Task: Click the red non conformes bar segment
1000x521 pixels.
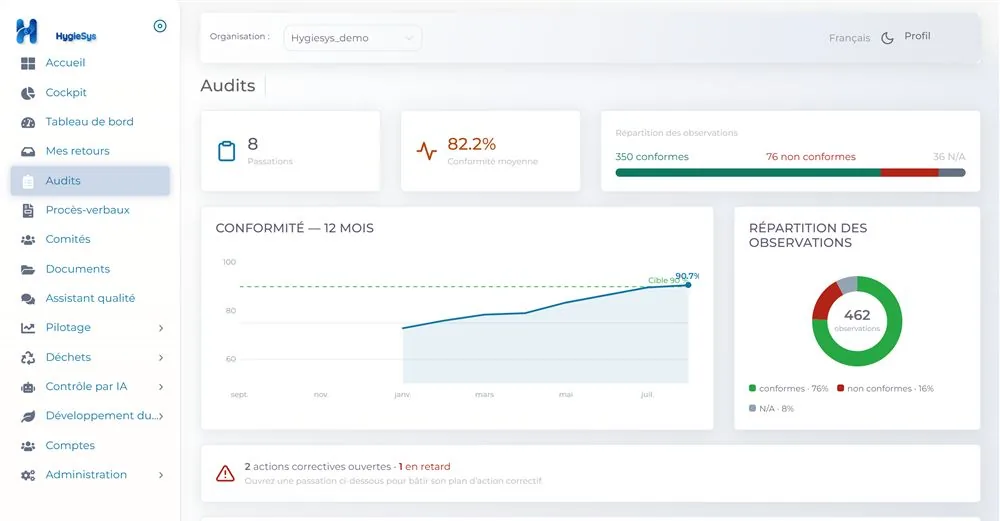Action: (x=909, y=173)
